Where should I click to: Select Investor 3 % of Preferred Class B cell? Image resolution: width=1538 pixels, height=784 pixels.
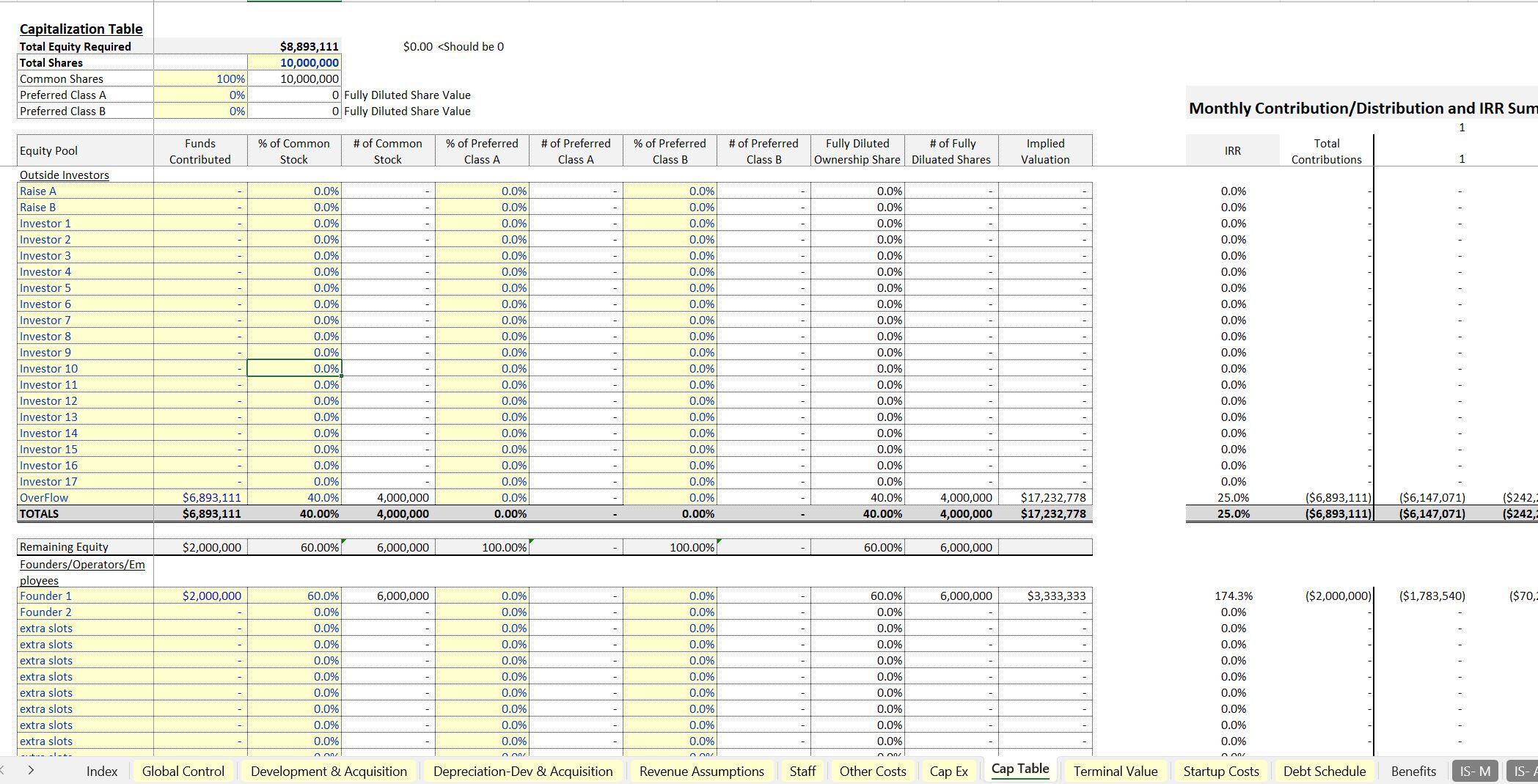tap(670, 255)
